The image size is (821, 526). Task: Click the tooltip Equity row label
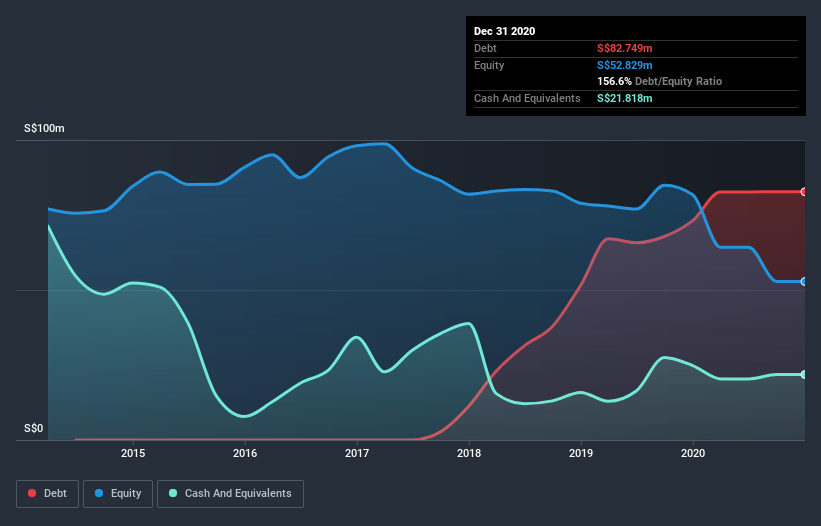point(489,65)
